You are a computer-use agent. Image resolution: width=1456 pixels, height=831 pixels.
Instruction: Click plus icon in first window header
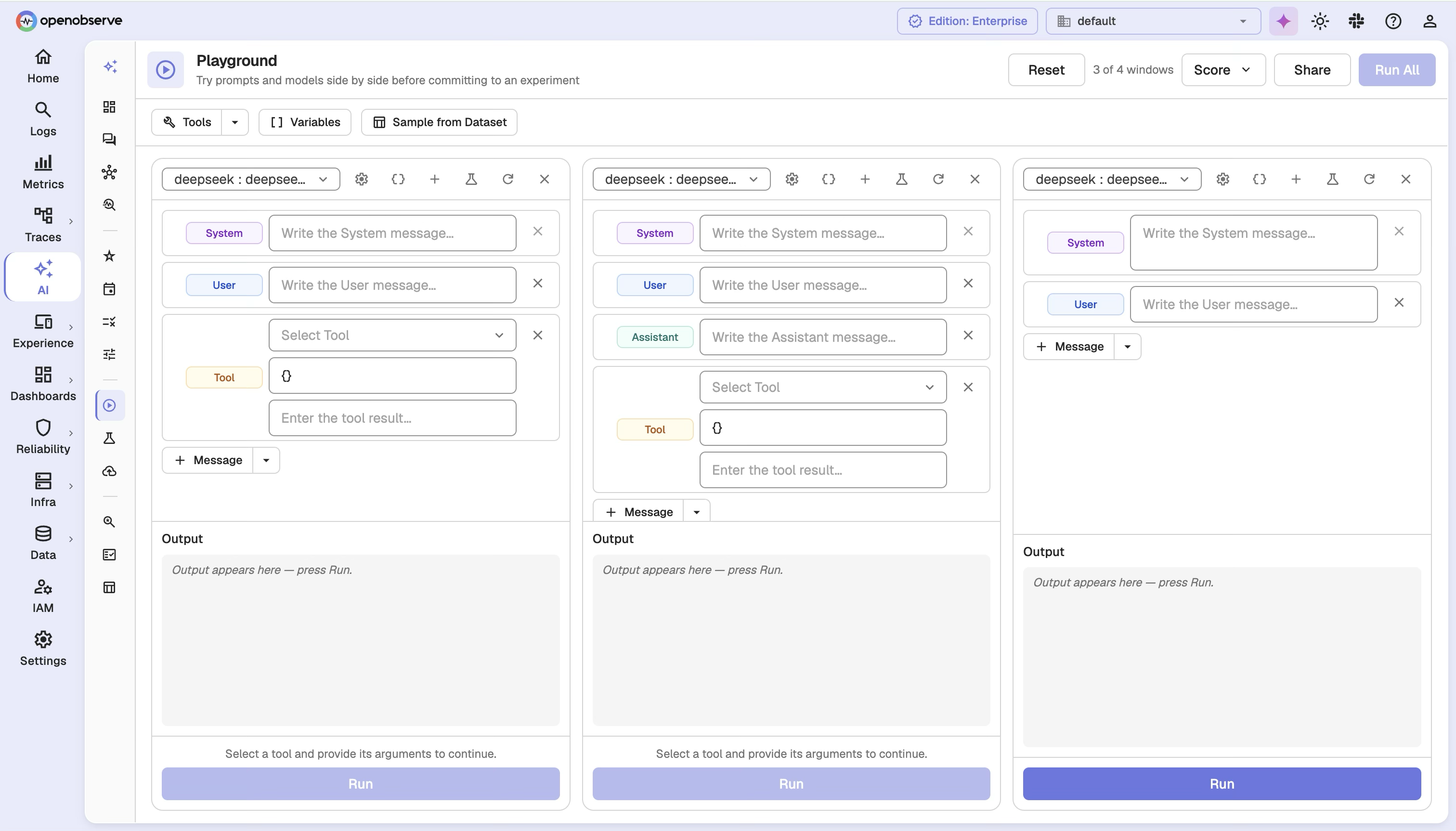point(434,179)
